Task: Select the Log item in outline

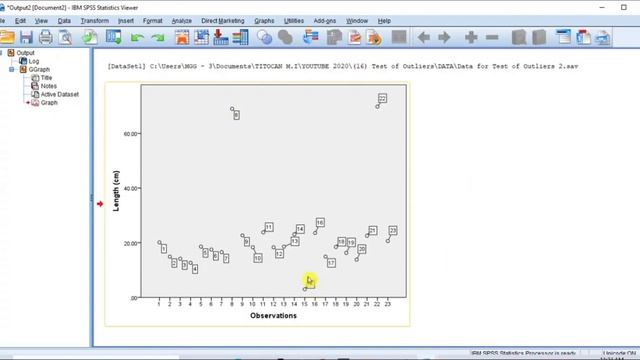Action: 34,61
